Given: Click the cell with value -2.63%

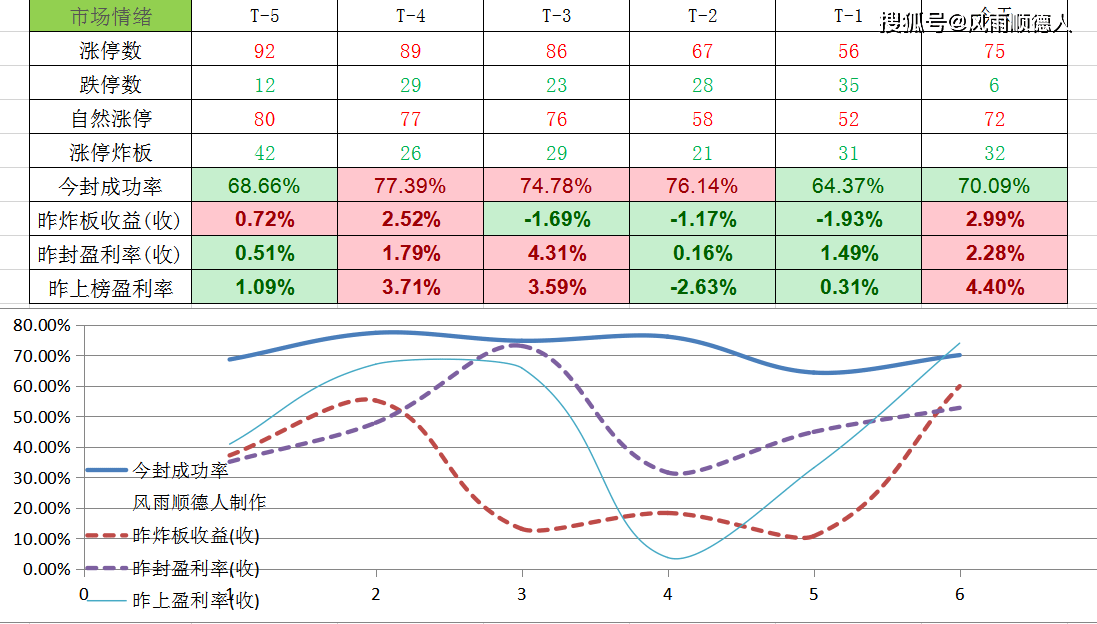Looking at the screenshot, I should coord(703,288).
